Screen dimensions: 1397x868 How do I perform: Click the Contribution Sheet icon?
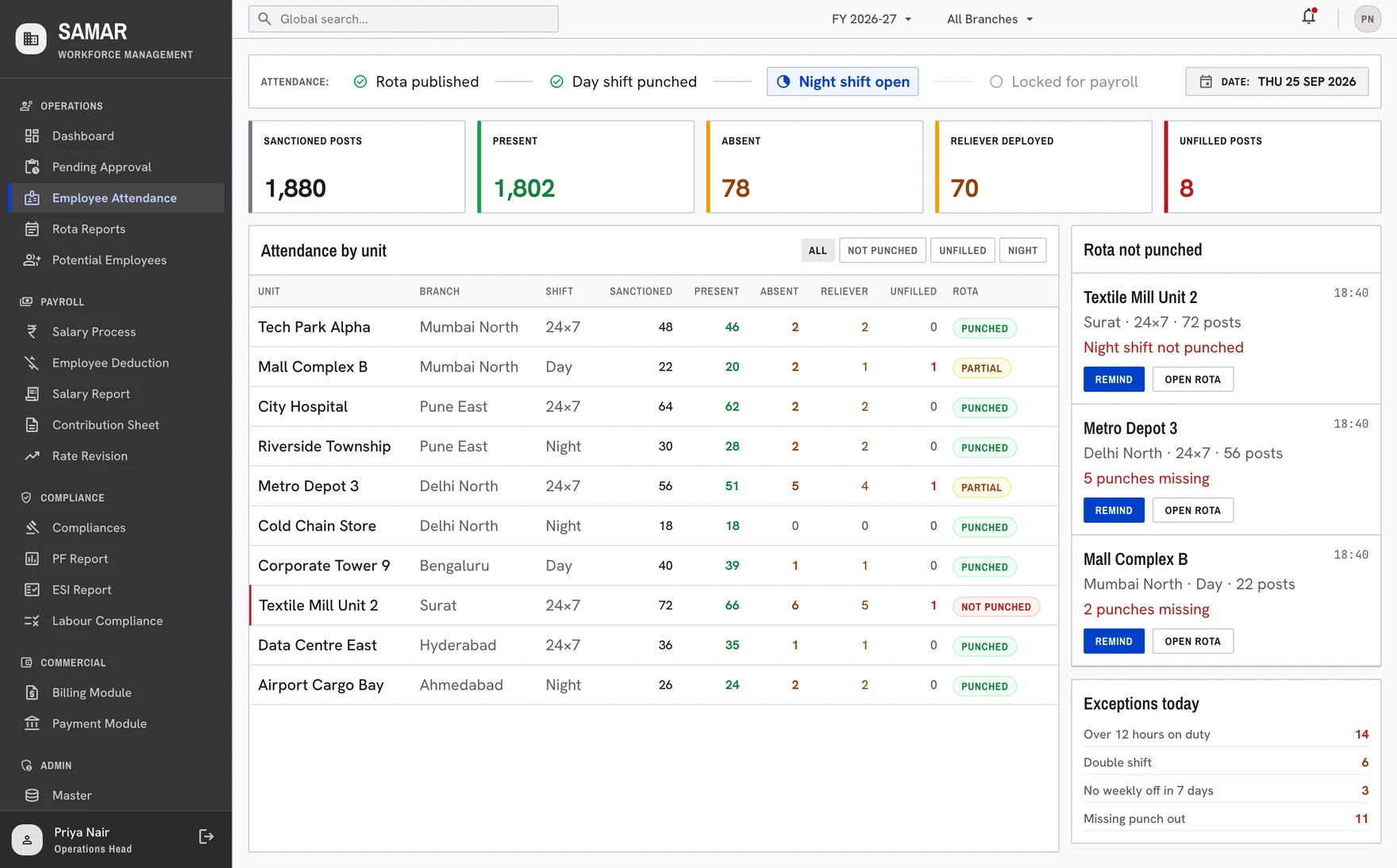(32, 424)
